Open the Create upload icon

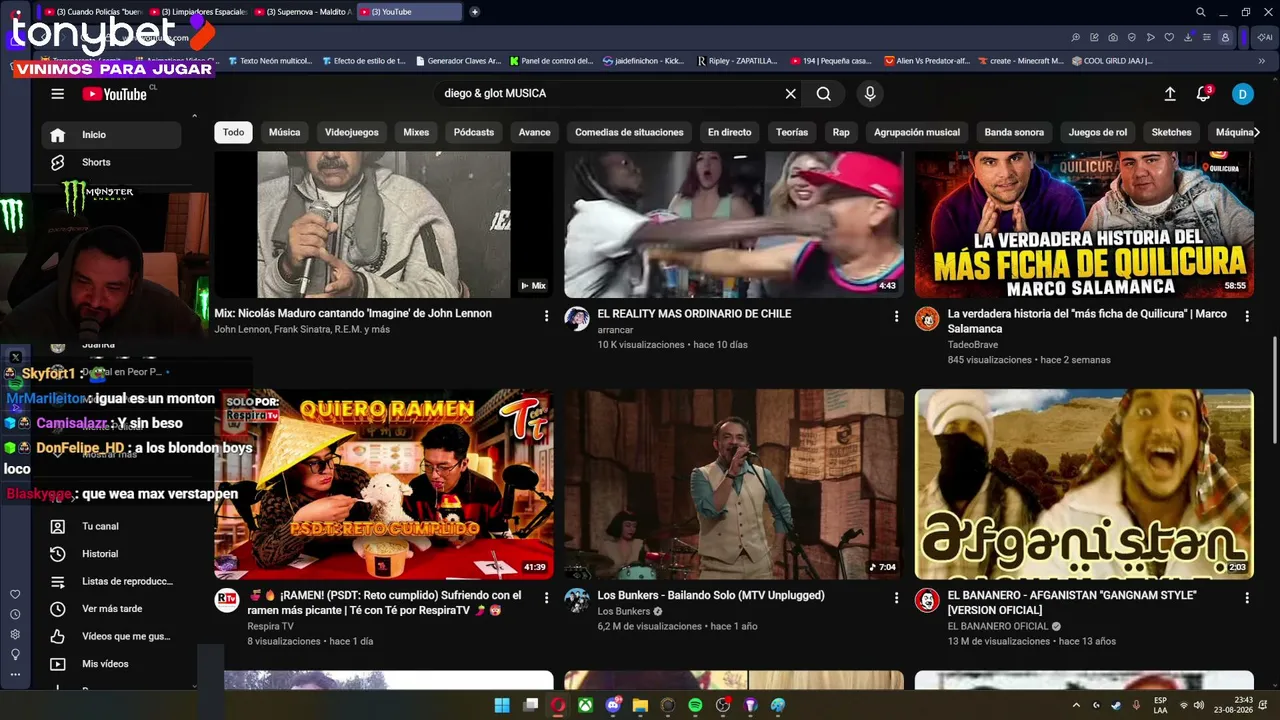coord(1170,94)
